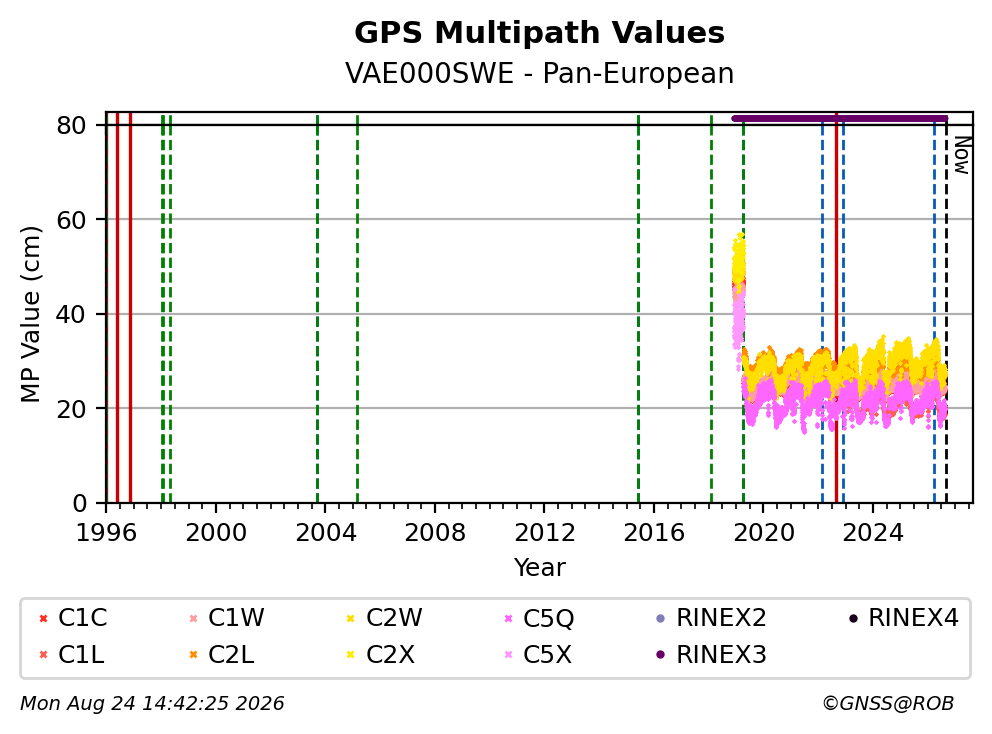The width and height of the screenshot is (992, 734).
Task: Click the C5Q legend label text
Action: [x=549, y=618]
